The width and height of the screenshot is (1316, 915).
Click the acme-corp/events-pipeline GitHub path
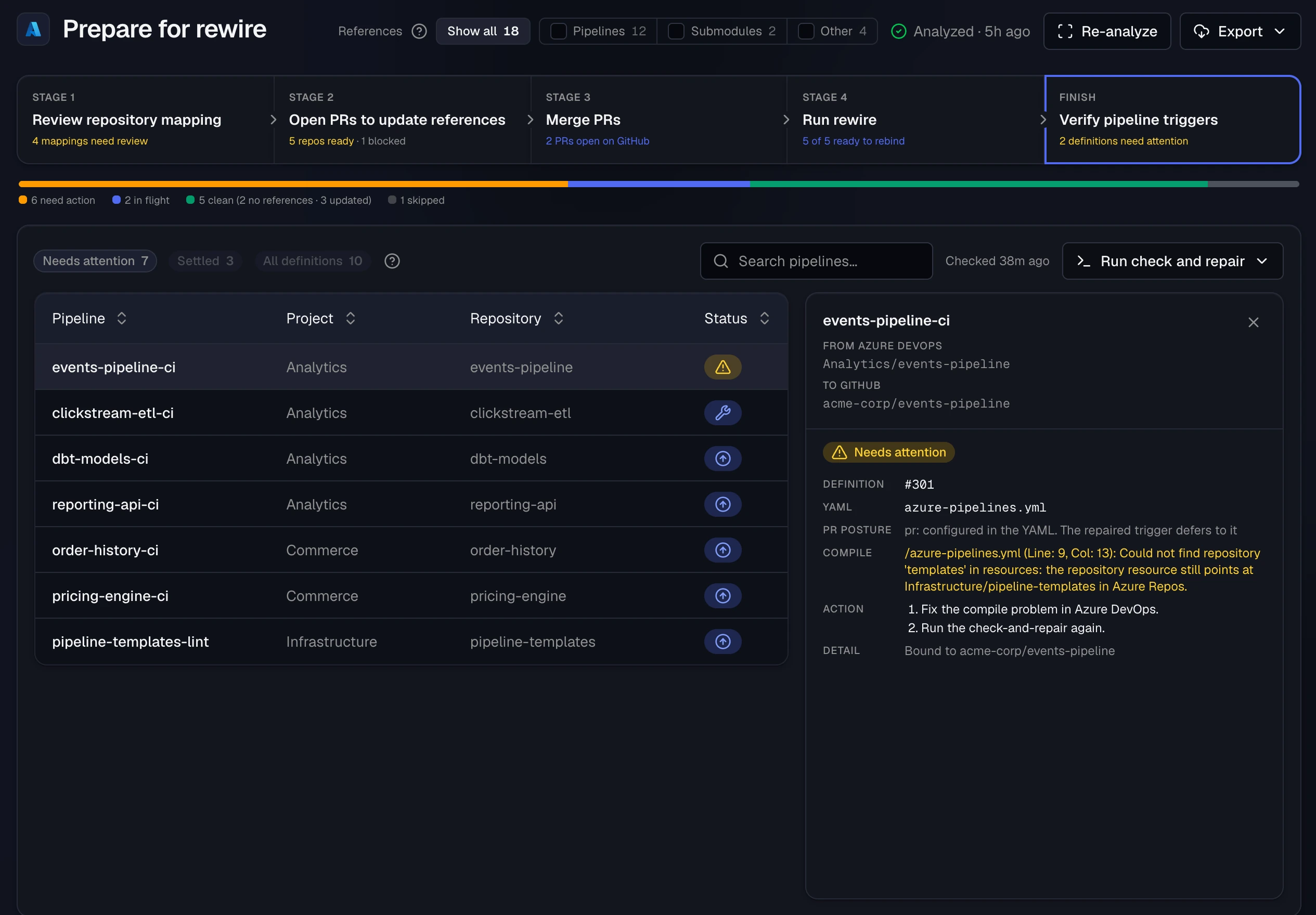tap(916, 403)
